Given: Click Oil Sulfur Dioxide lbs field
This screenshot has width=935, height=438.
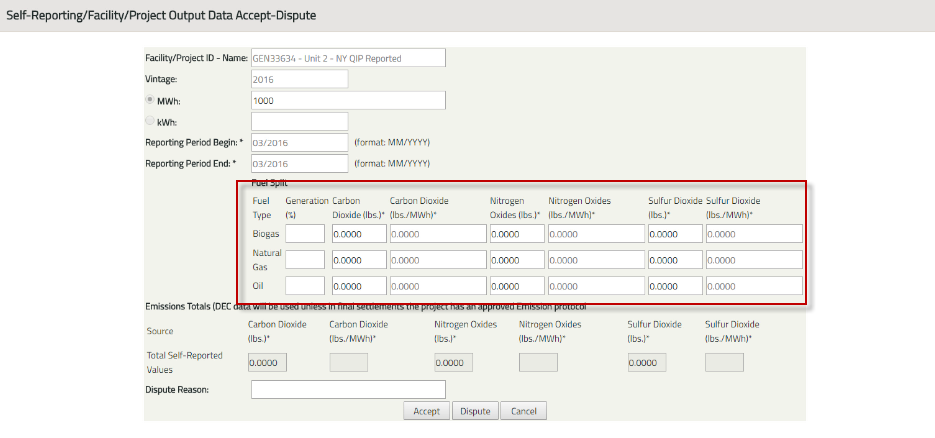Looking at the screenshot, I should point(675,286).
